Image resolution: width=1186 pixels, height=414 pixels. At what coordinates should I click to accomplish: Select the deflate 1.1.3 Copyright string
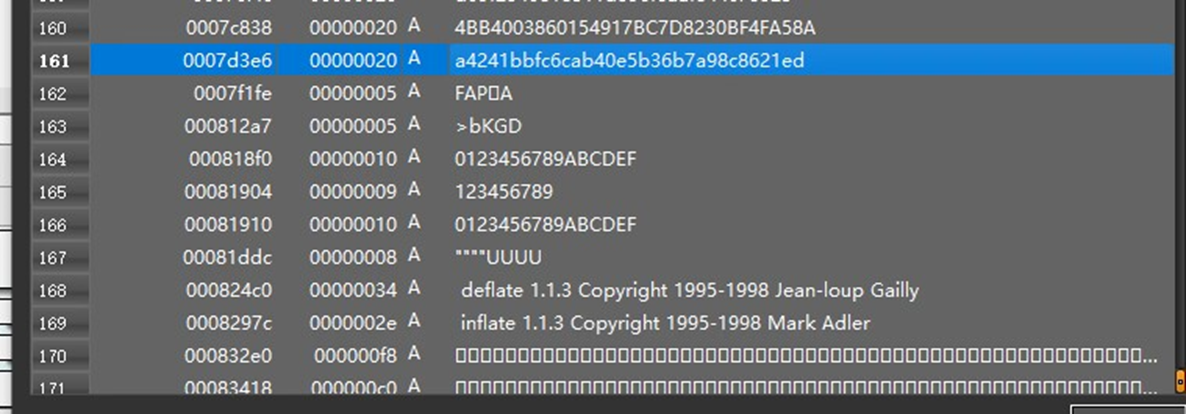(689, 291)
